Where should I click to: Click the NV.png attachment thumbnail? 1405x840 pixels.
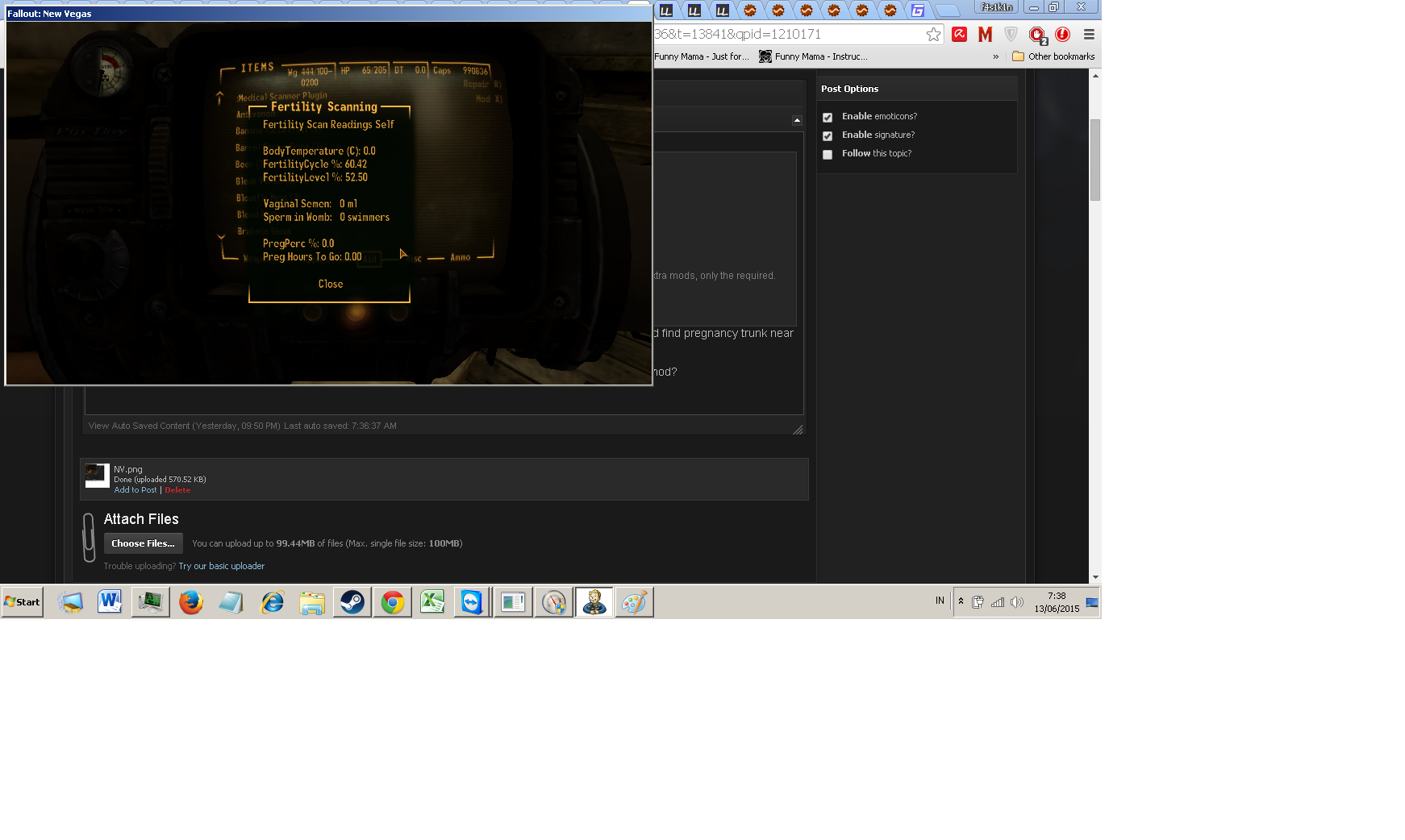click(98, 476)
